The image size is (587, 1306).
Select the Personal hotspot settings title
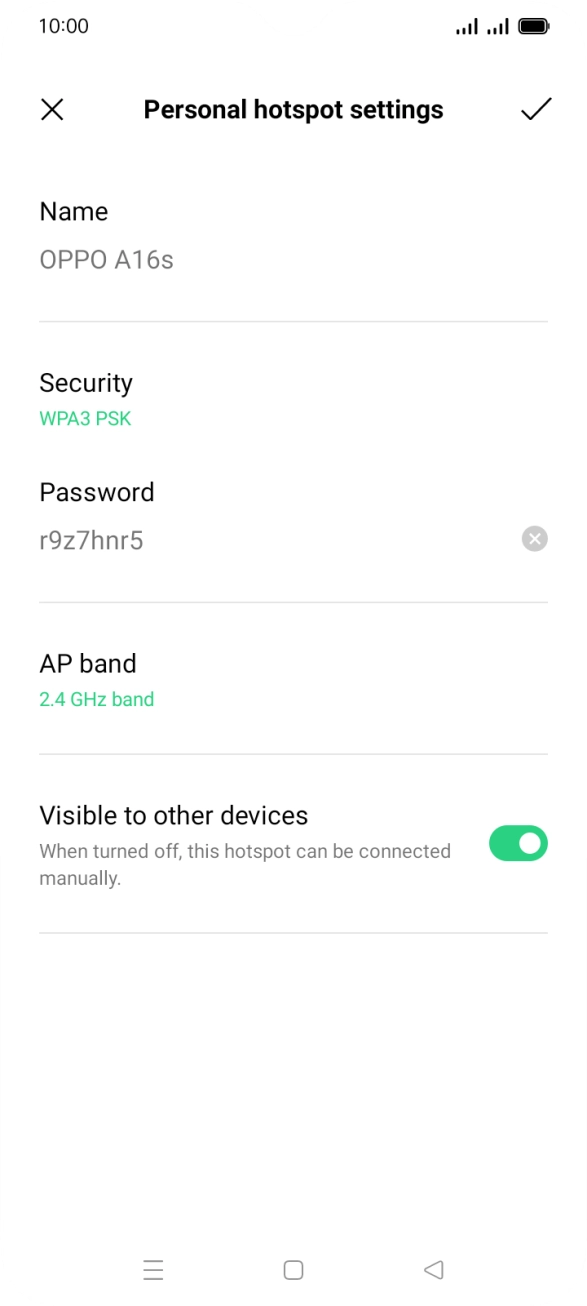click(x=293, y=110)
